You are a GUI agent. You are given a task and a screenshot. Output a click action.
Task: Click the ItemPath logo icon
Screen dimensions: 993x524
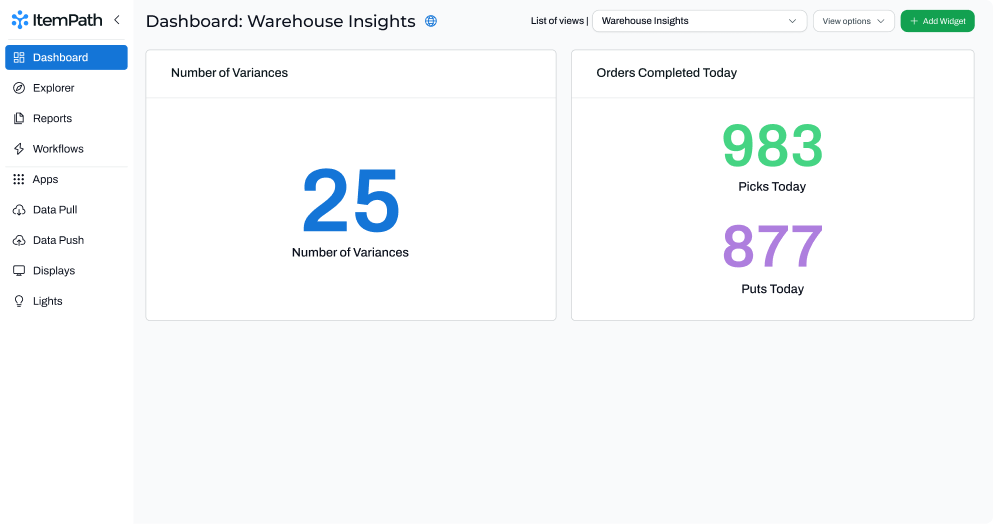[x=20, y=20]
